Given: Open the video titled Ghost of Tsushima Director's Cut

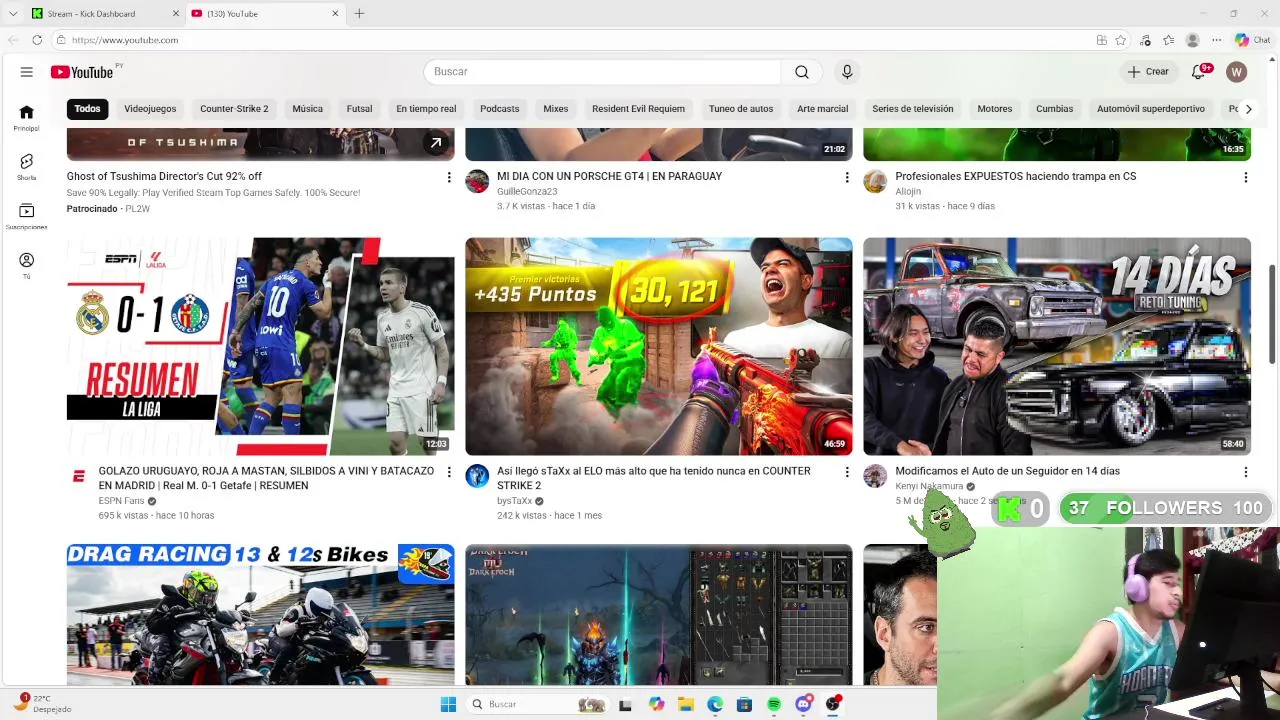Looking at the screenshot, I should [x=164, y=177].
